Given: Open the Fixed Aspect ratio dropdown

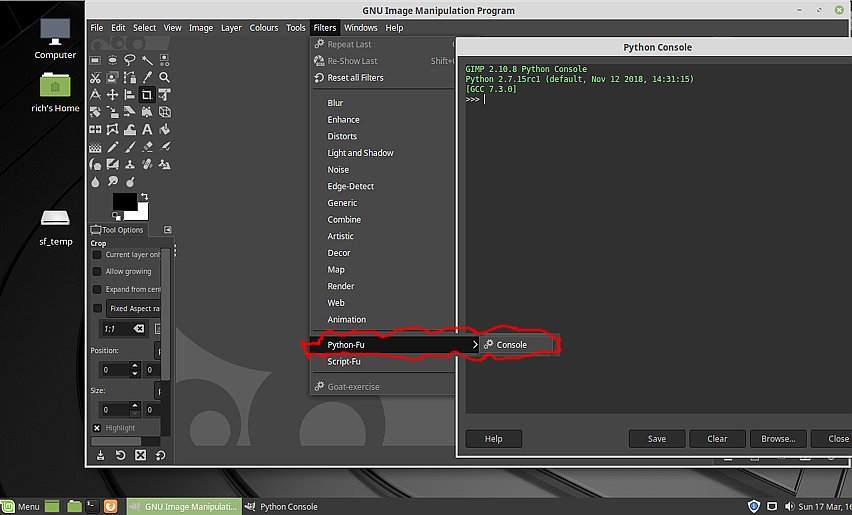Looking at the screenshot, I should tap(134, 308).
